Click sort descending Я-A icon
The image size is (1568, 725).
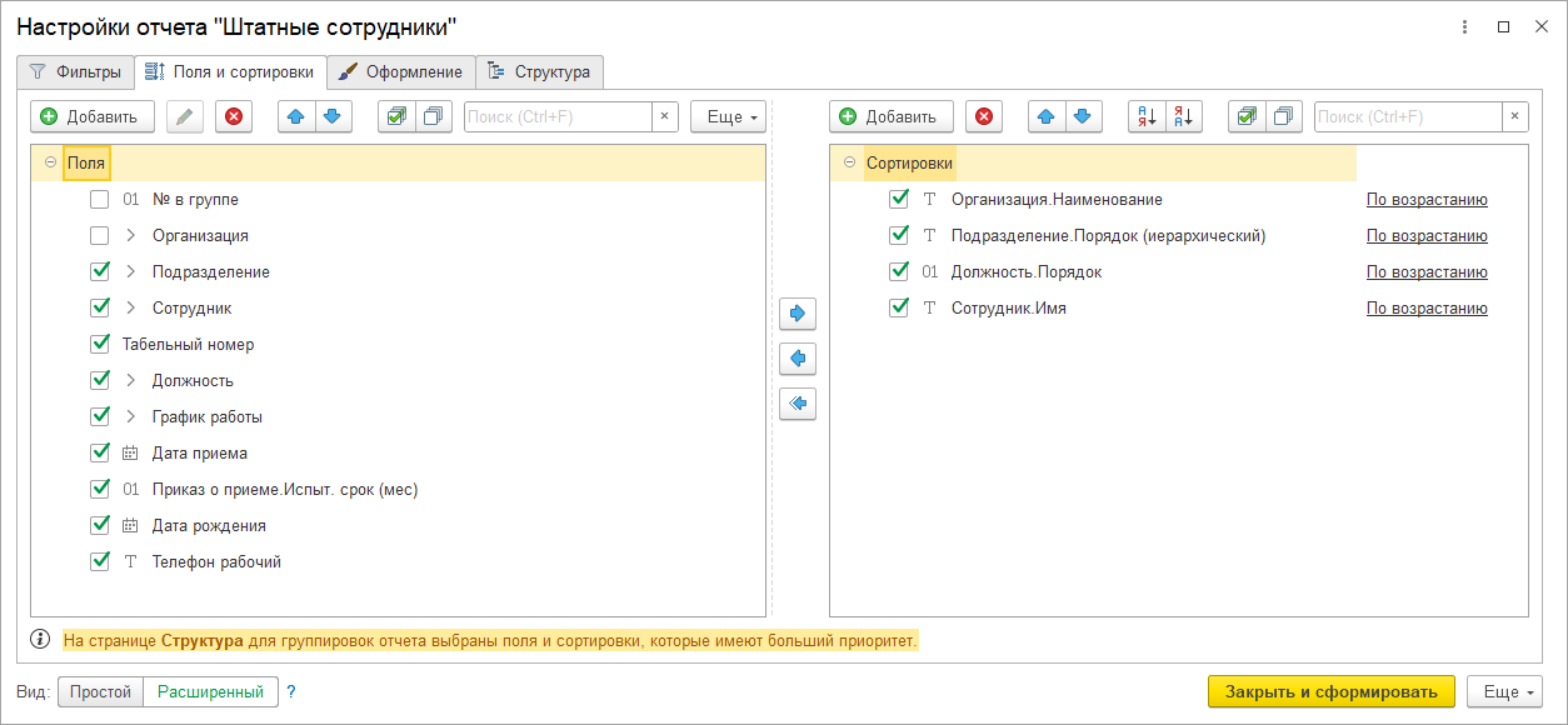(1184, 117)
